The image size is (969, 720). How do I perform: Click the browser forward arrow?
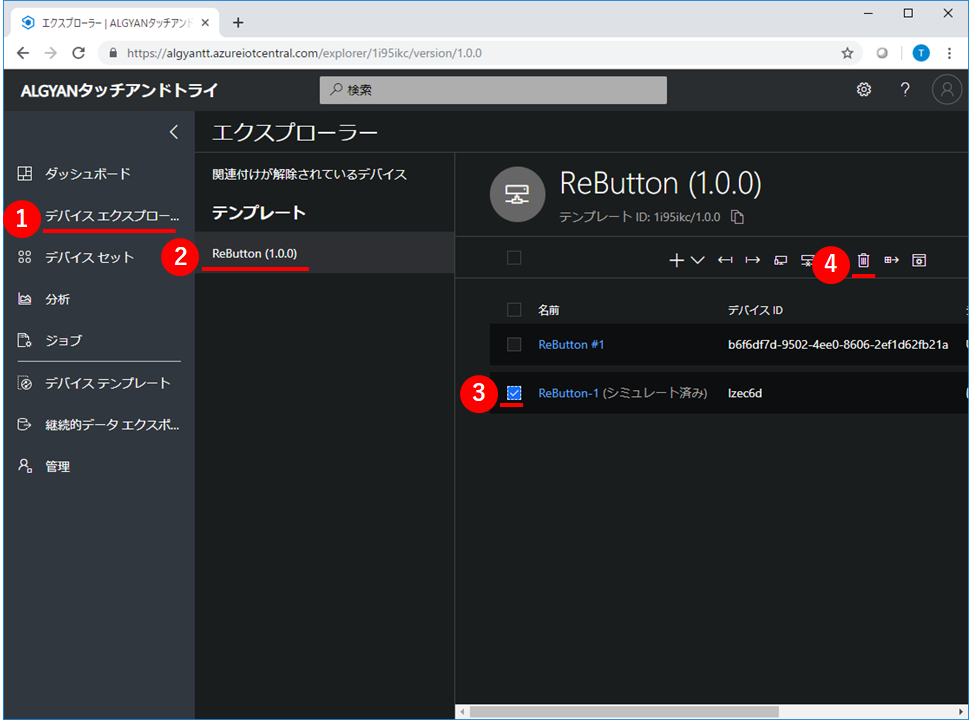click(51, 53)
